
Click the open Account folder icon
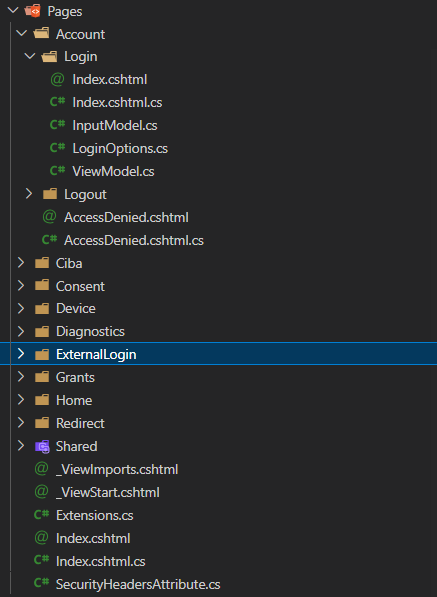coord(41,34)
